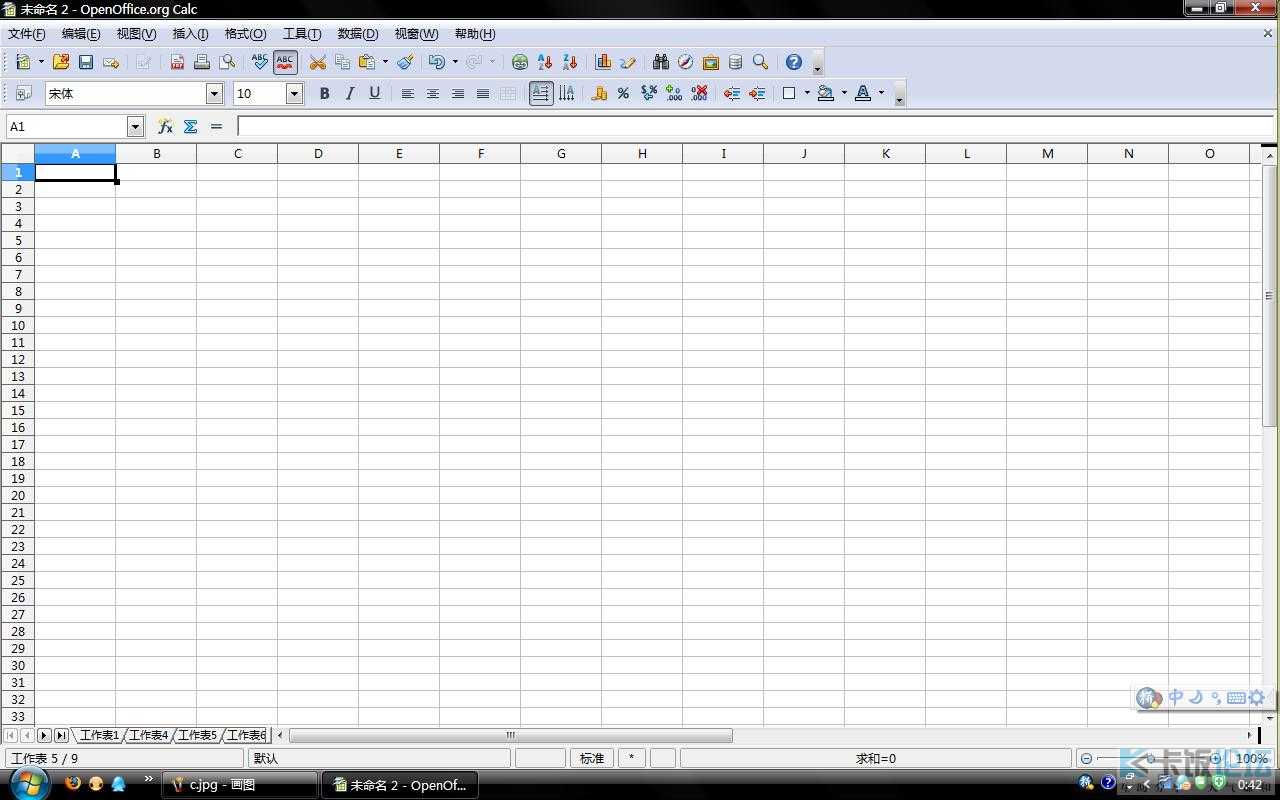Open the 文件(F) menu
1280x800 pixels.
pyautogui.click(x=27, y=33)
